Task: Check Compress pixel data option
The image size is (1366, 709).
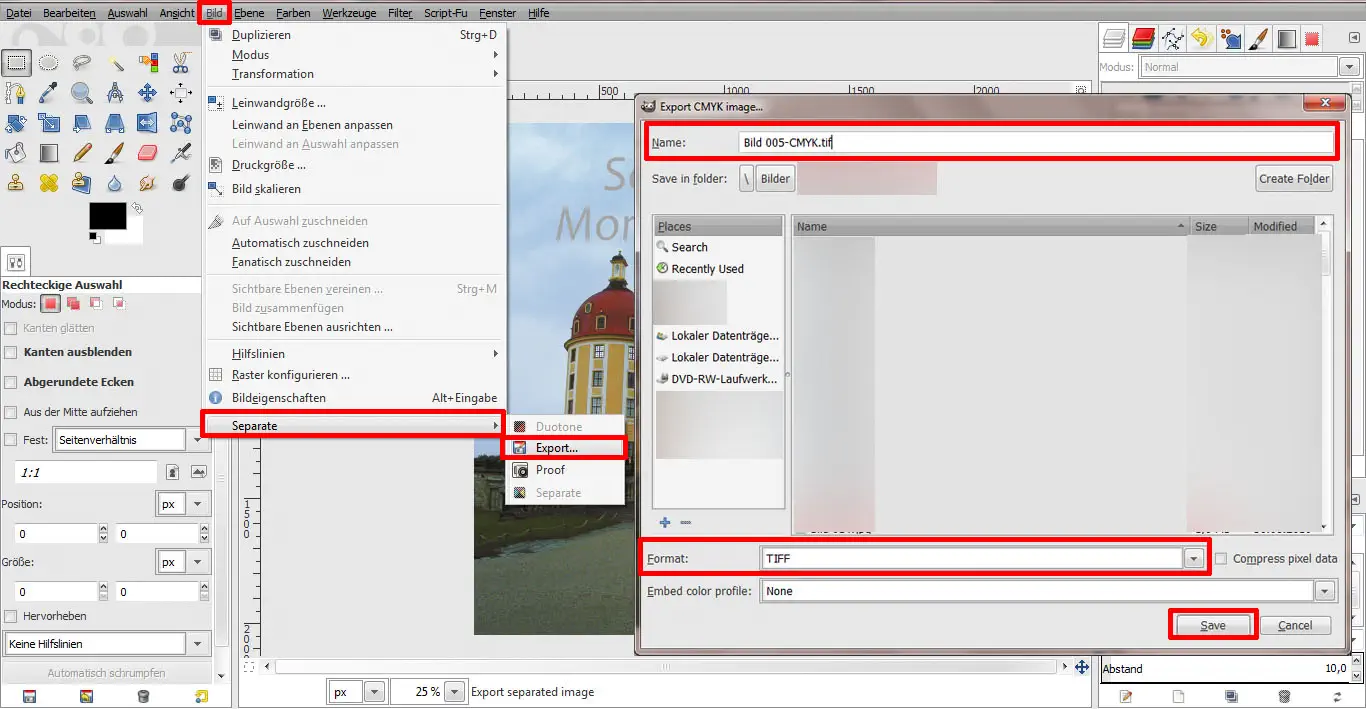Action: pyautogui.click(x=1221, y=559)
